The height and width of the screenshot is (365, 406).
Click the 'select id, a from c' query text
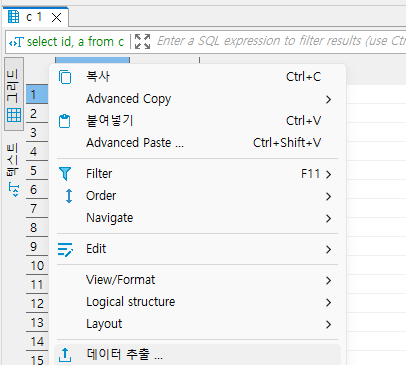[x=75, y=42]
